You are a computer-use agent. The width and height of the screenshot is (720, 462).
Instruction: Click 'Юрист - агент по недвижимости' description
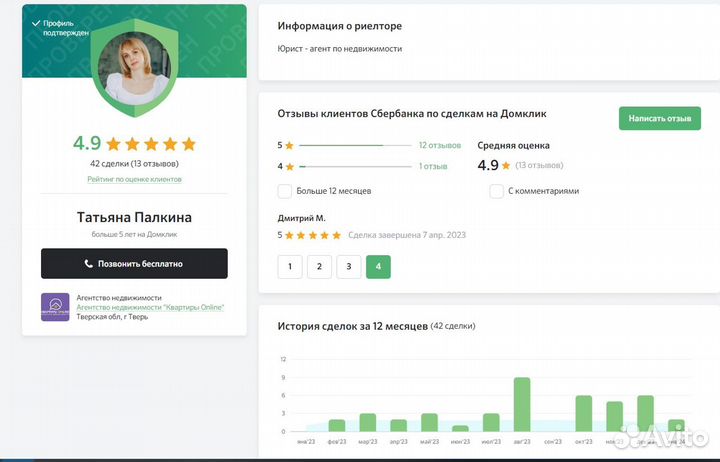point(340,49)
